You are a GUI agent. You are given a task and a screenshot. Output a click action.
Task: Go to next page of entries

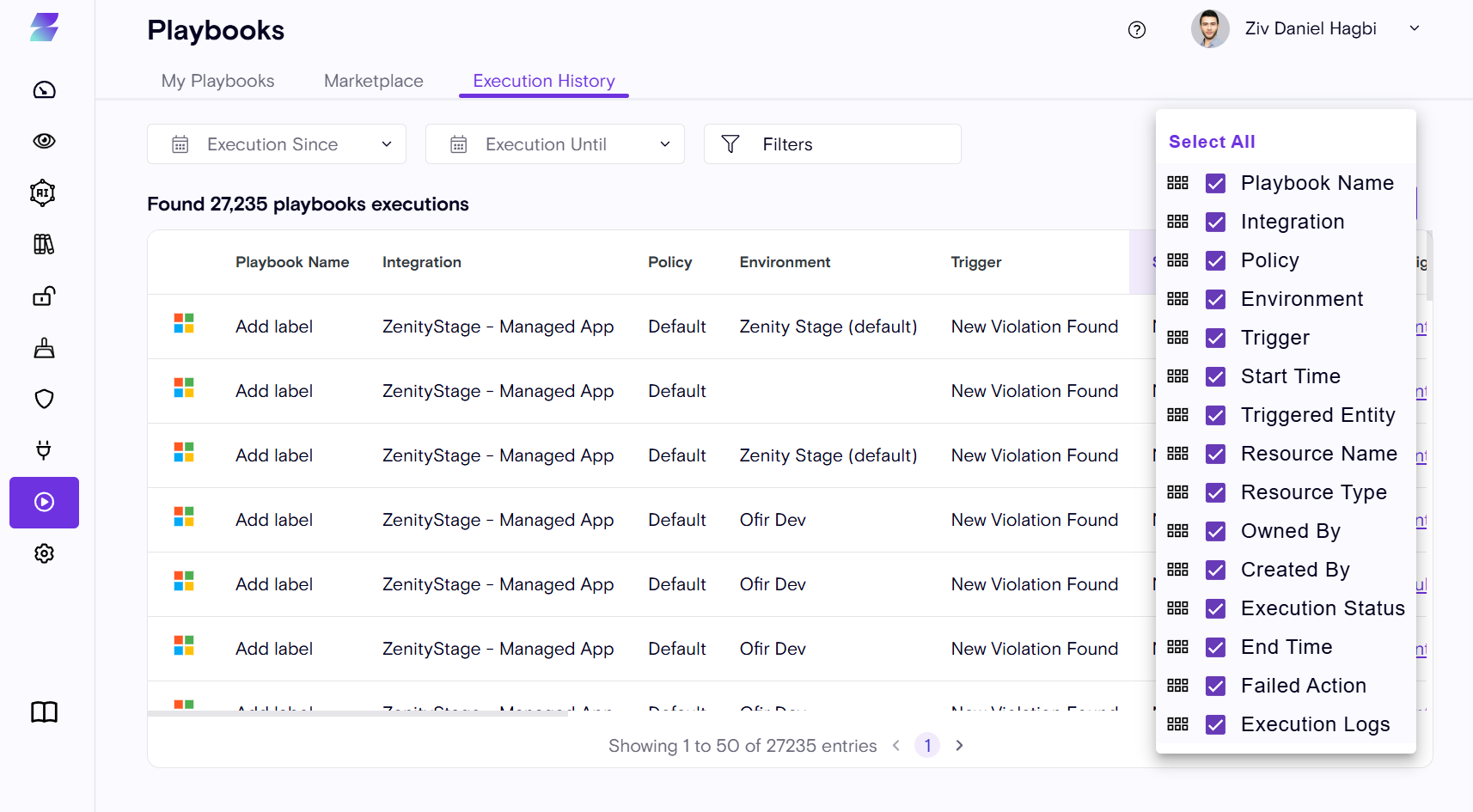click(959, 746)
